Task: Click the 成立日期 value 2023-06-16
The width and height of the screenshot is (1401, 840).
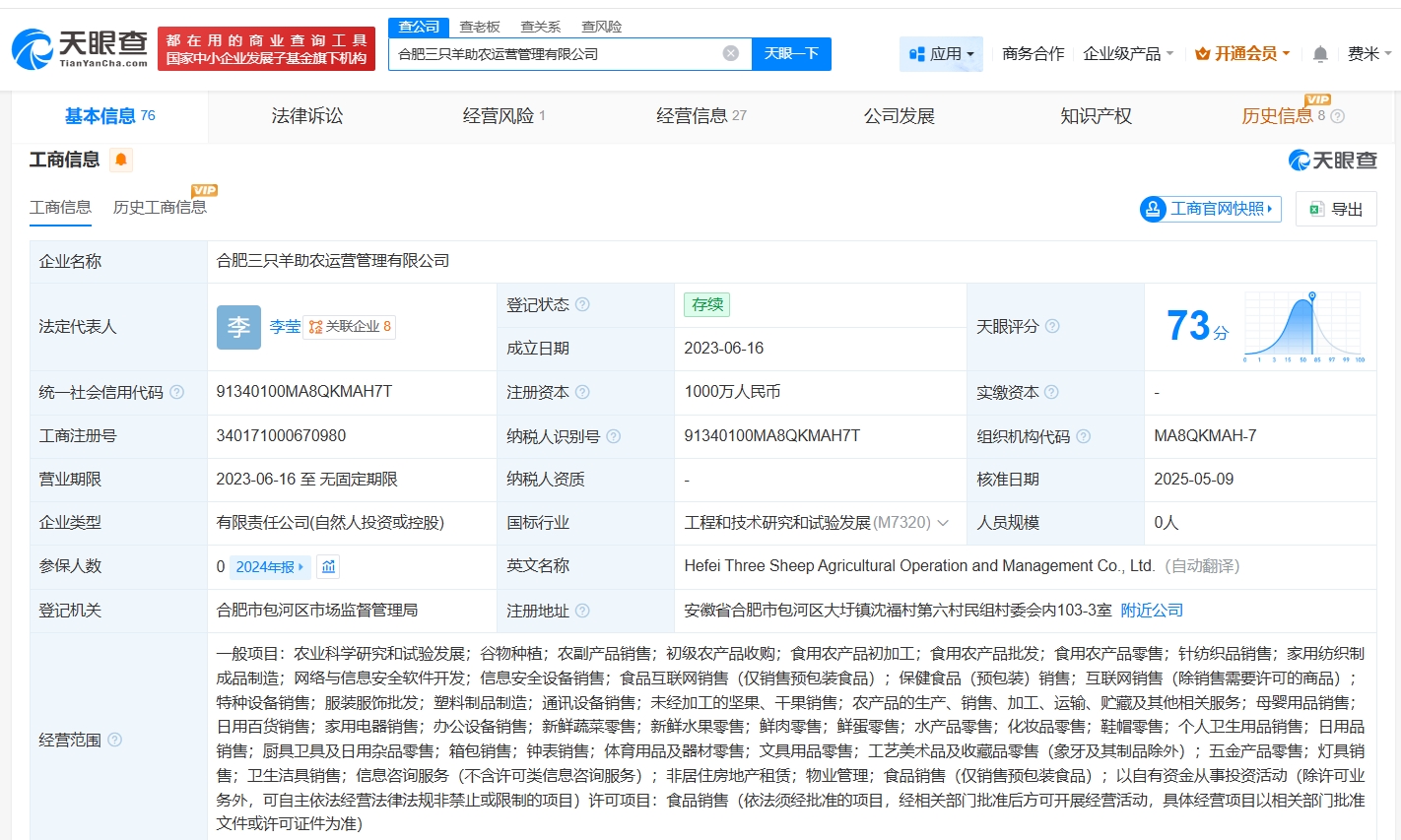Action: pyautogui.click(x=724, y=349)
